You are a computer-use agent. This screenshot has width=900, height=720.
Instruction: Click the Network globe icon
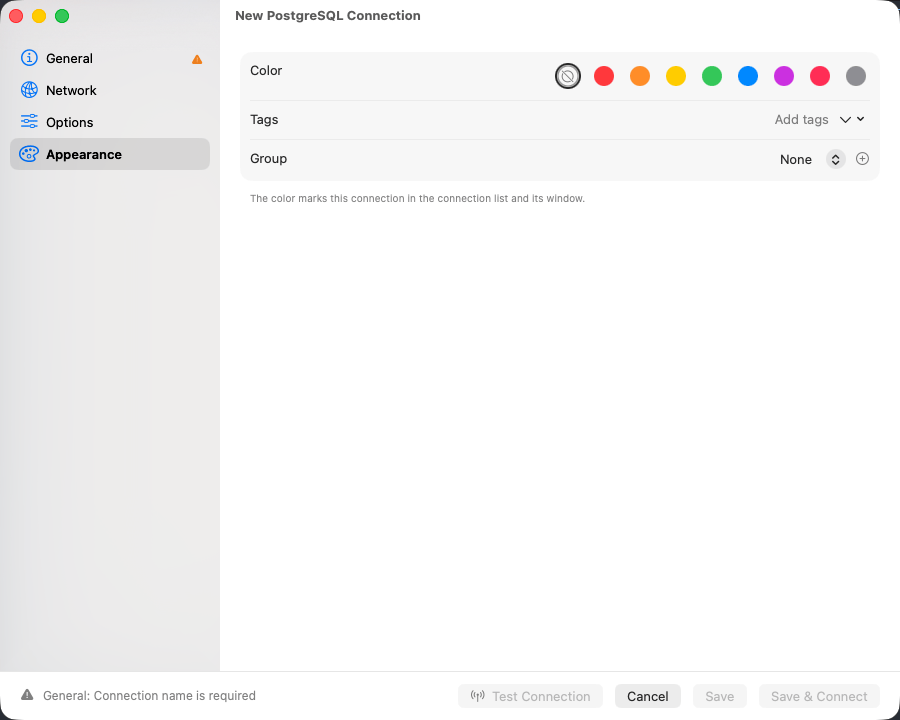(29, 90)
